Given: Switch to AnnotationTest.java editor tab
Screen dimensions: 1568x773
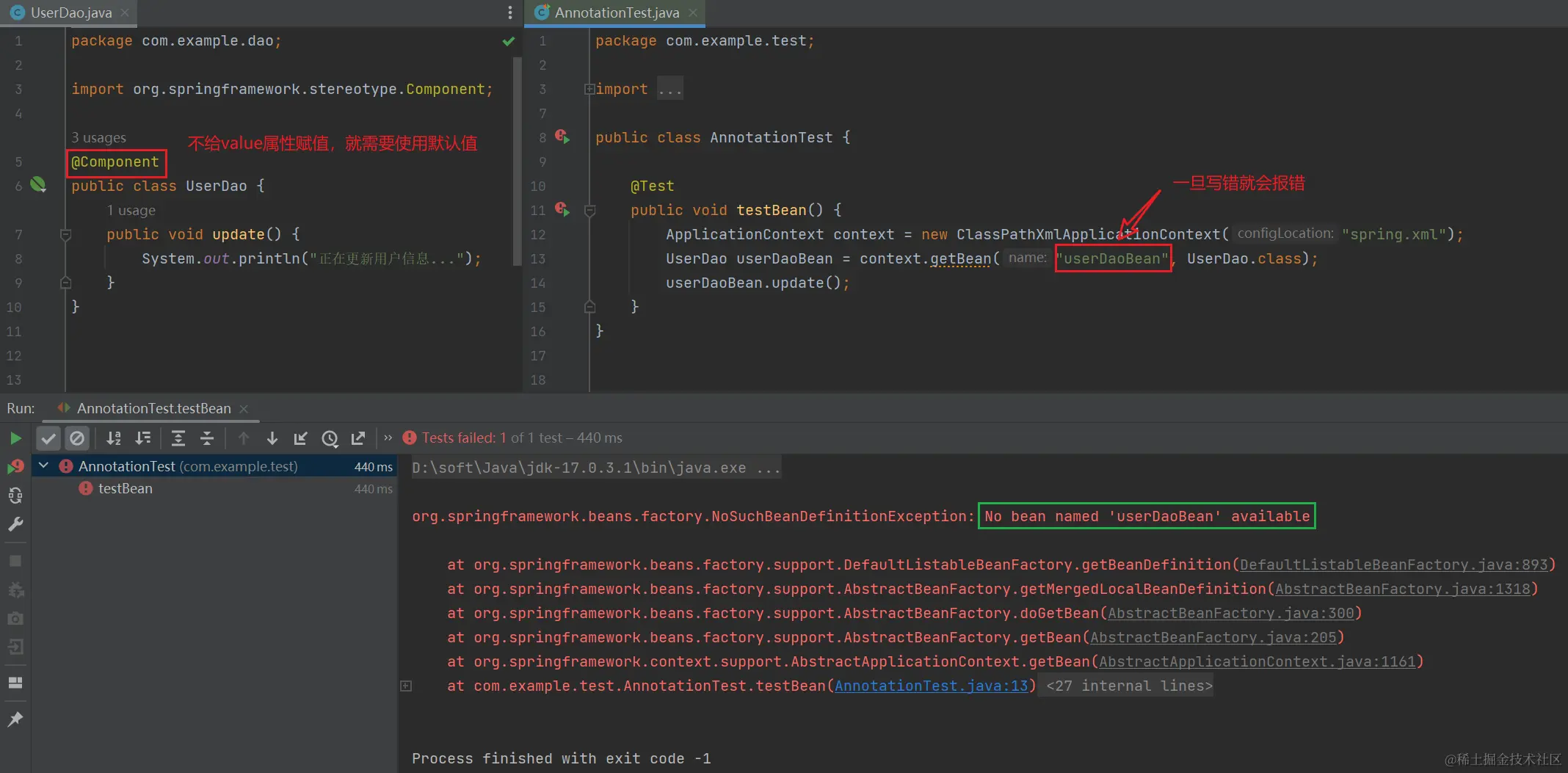Looking at the screenshot, I should pos(617,12).
